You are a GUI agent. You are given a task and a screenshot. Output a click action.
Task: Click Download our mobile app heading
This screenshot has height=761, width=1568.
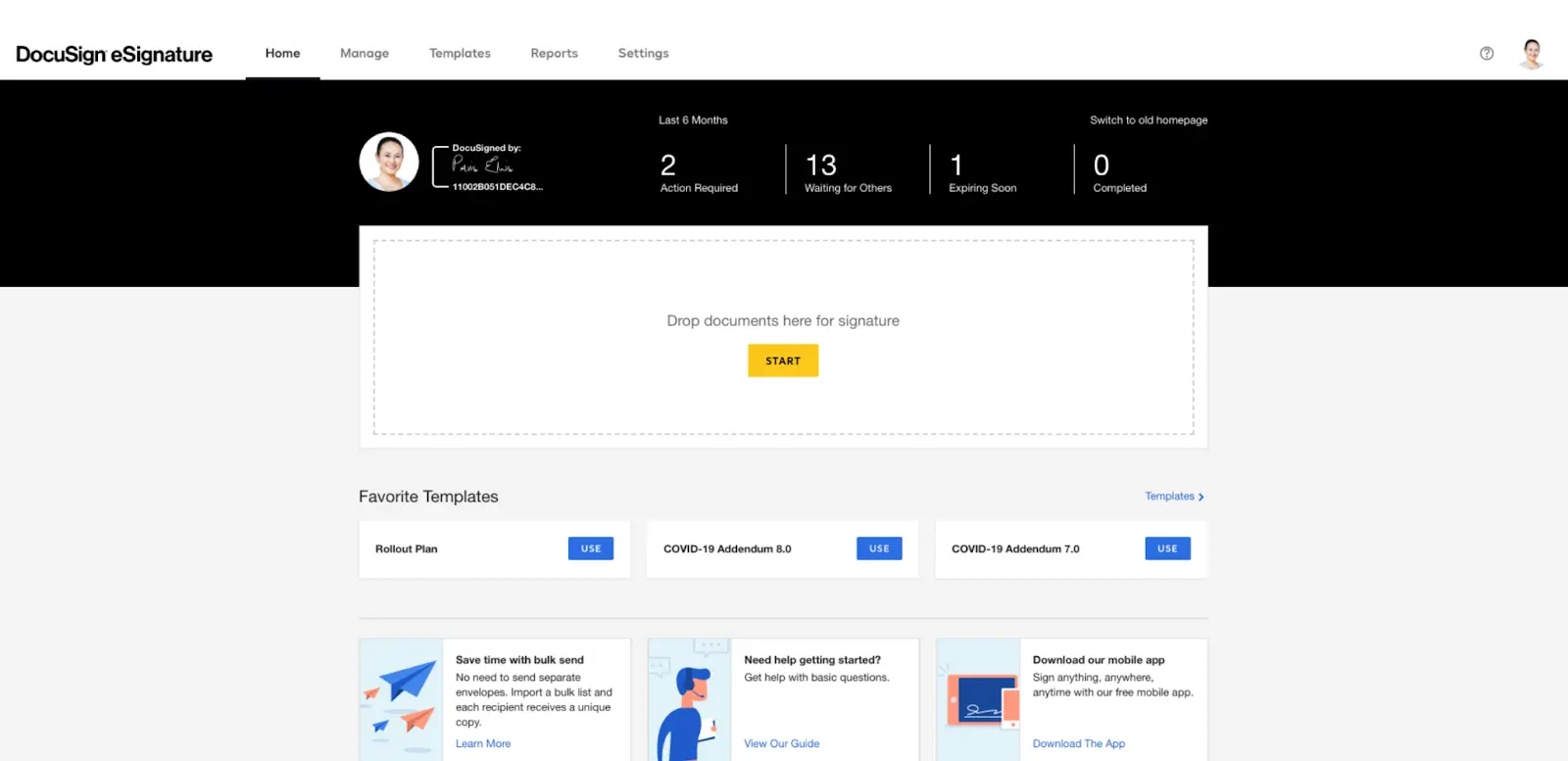coord(1099,660)
